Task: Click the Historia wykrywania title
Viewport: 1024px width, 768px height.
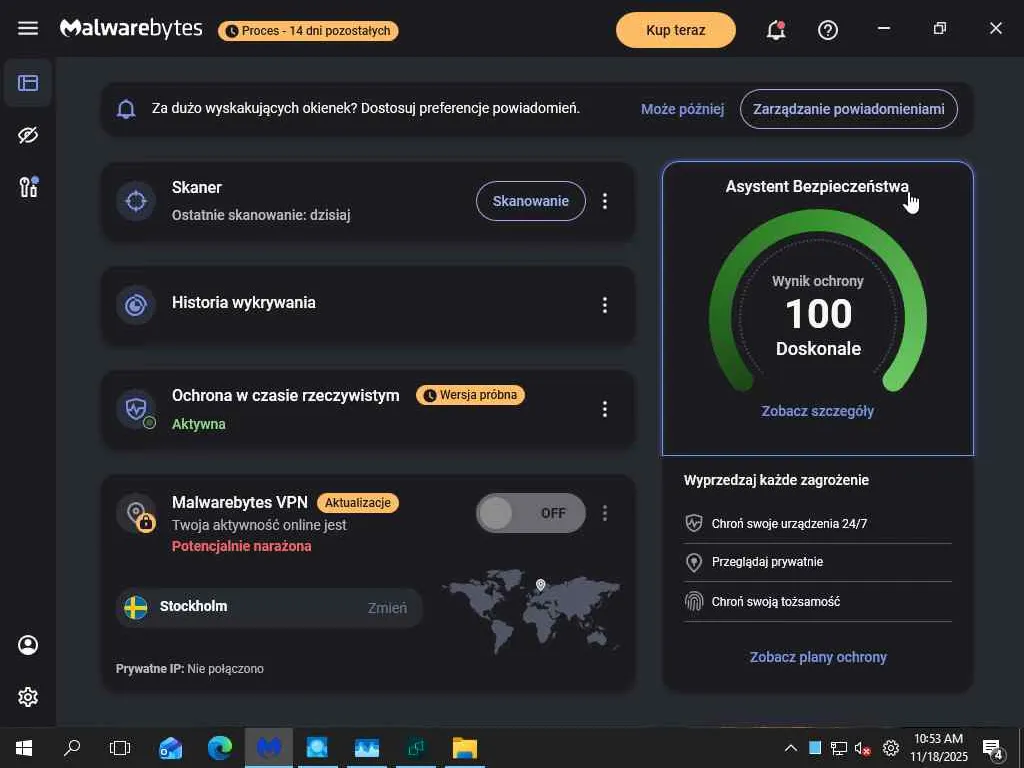Action: (244, 302)
